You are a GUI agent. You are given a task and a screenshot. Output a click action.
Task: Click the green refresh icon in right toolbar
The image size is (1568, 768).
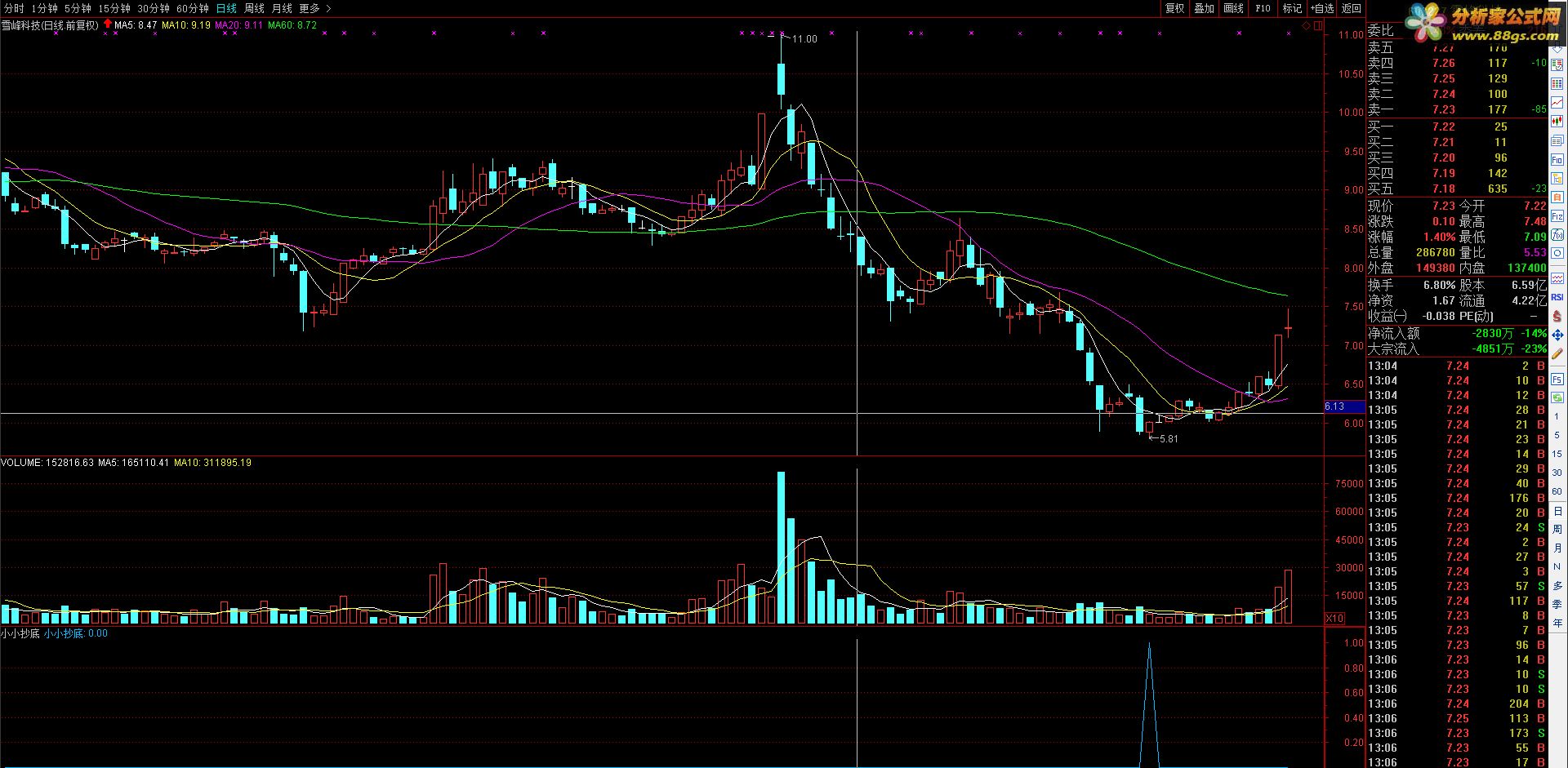pos(1557,396)
